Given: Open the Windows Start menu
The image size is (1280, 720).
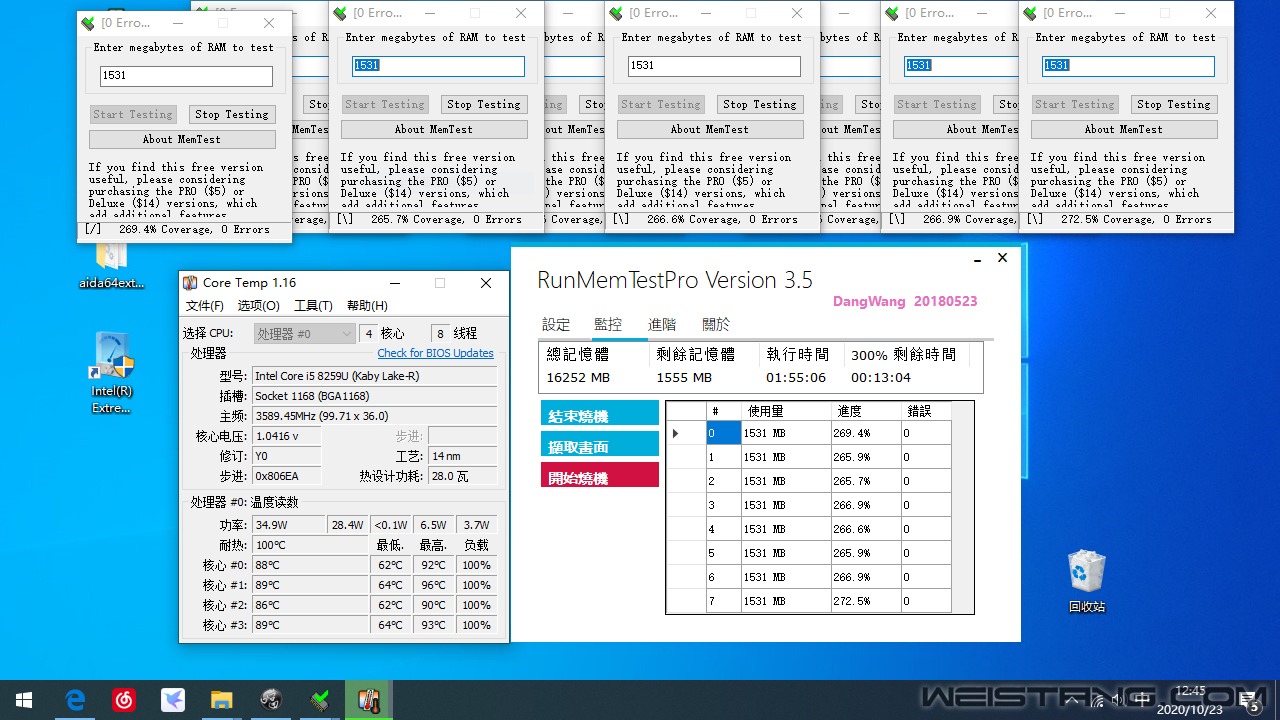Looking at the screenshot, I should click(24, 700).
